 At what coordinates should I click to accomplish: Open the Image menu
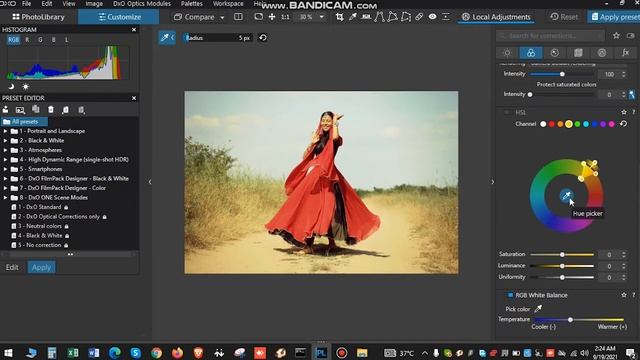[x=94, y=4]
